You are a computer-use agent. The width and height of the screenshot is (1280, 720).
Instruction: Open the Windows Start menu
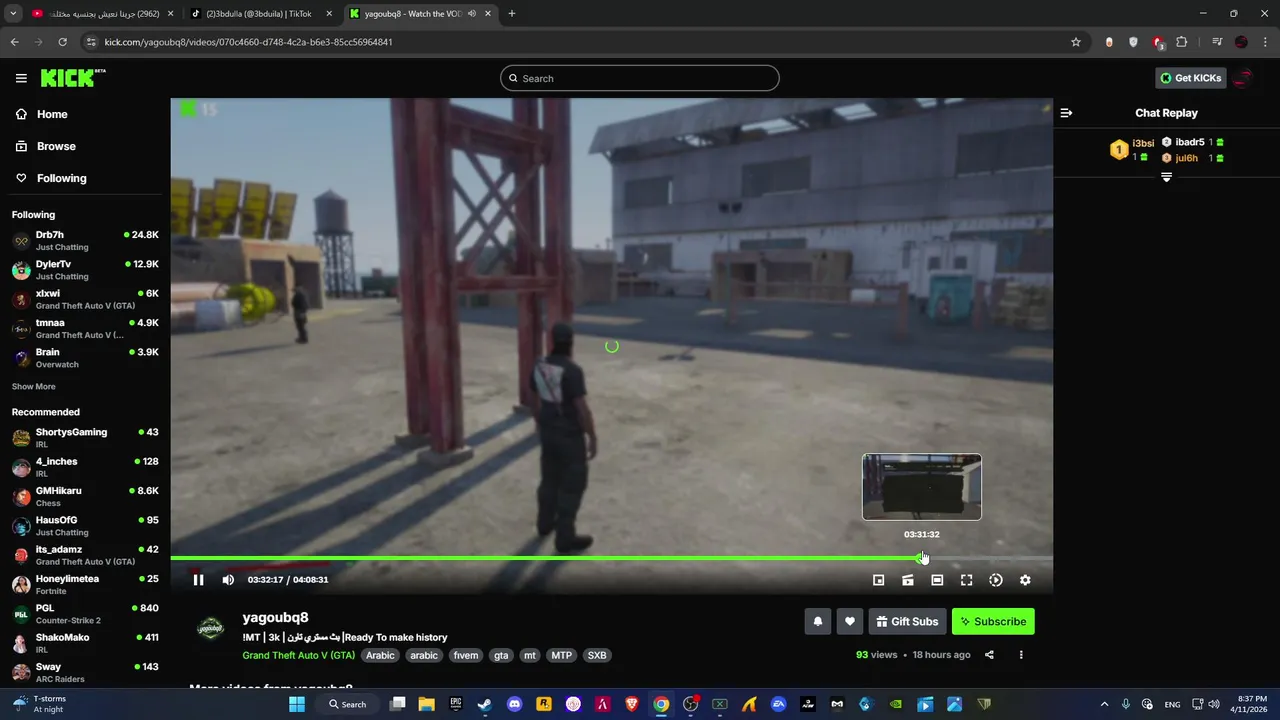(297, 704)
